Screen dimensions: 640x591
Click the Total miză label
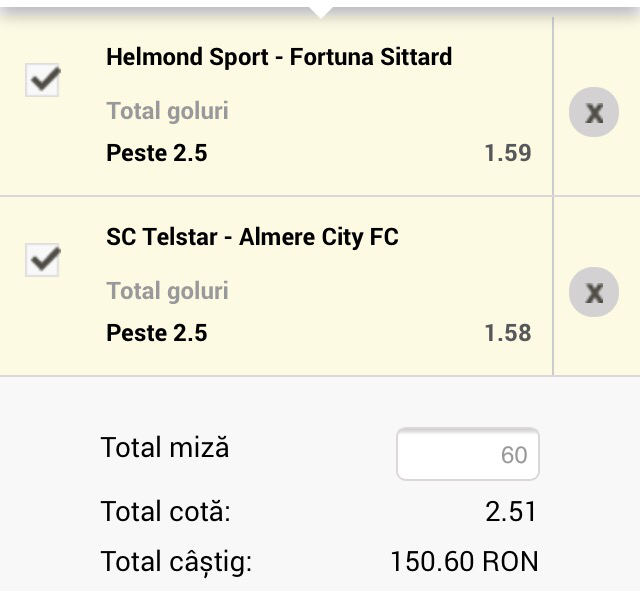(x=165, y=448)
